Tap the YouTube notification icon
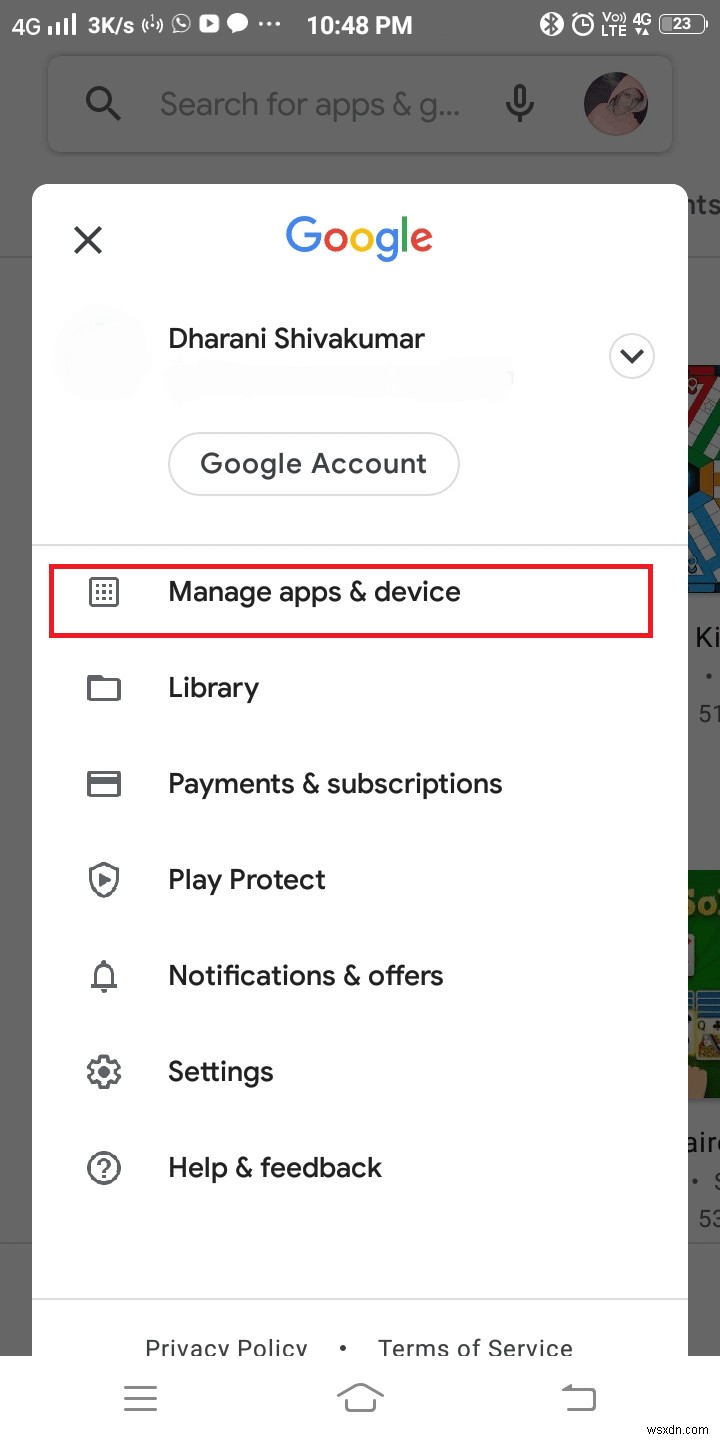Image resolution: width=720 pixels, height=1440 pixels. click(210, 24)
